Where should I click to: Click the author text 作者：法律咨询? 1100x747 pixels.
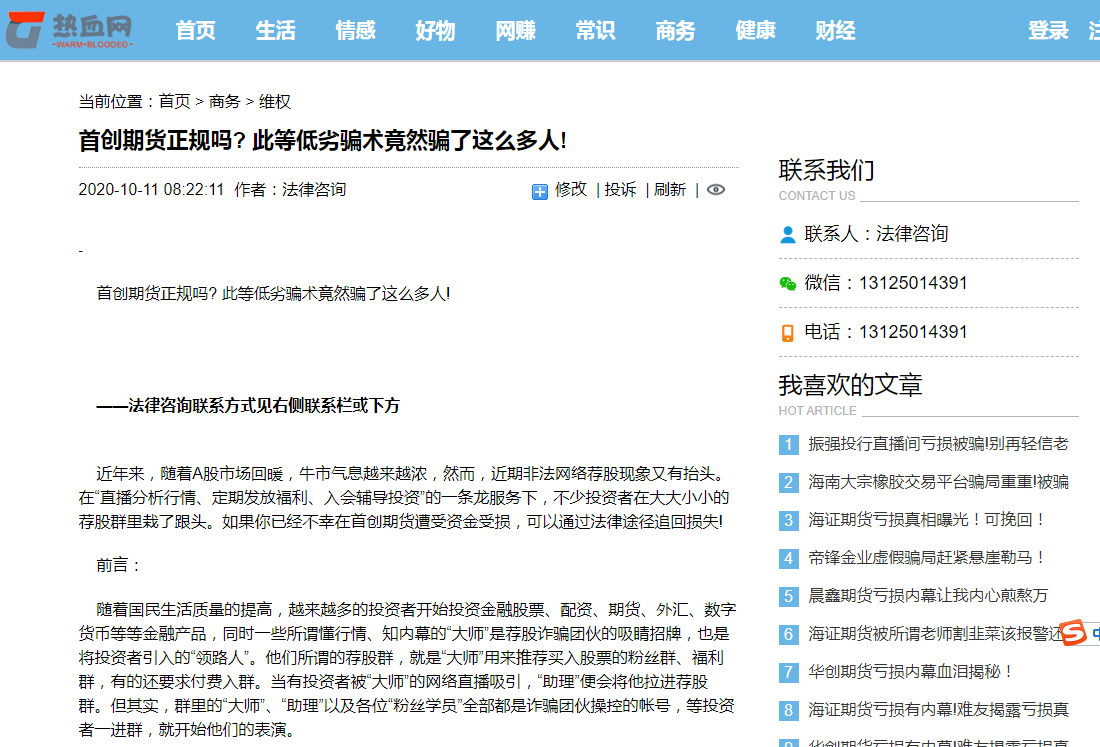290,190
